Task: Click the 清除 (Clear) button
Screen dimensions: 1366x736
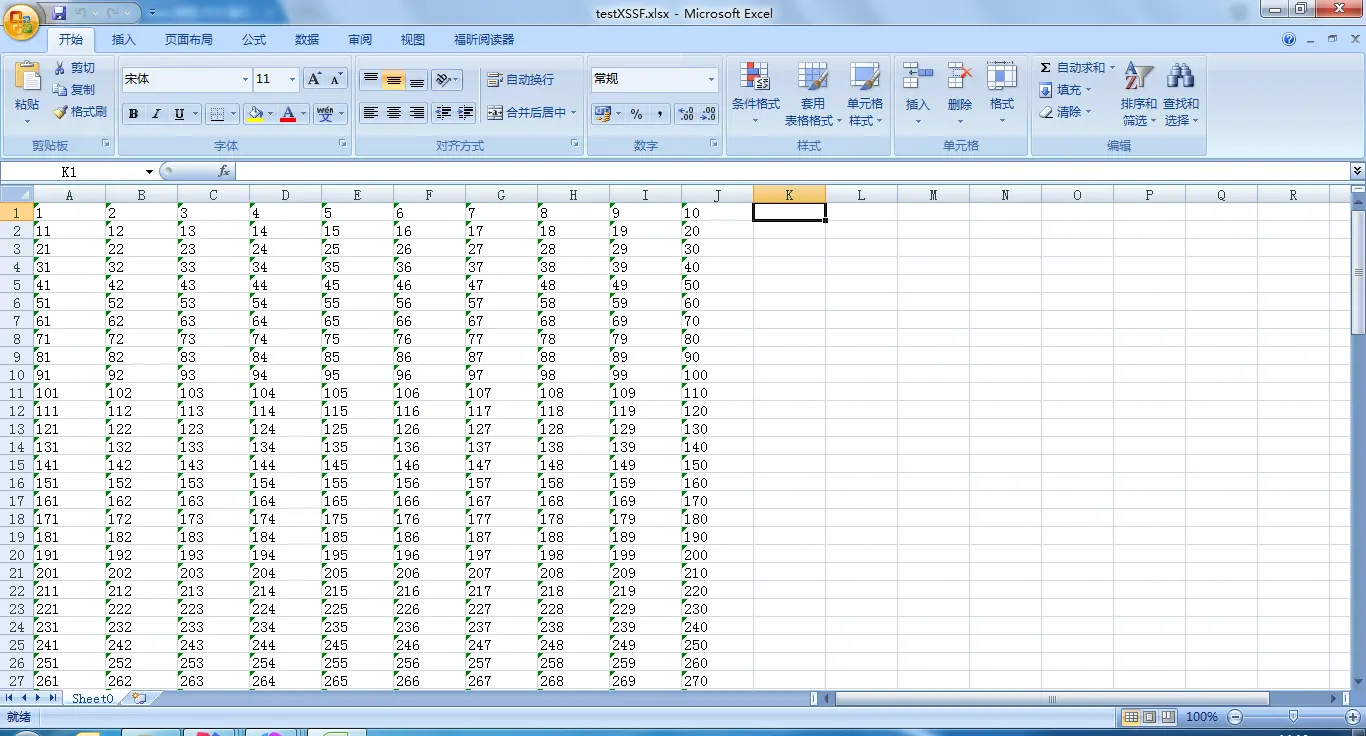Action: coord(1065,112)
